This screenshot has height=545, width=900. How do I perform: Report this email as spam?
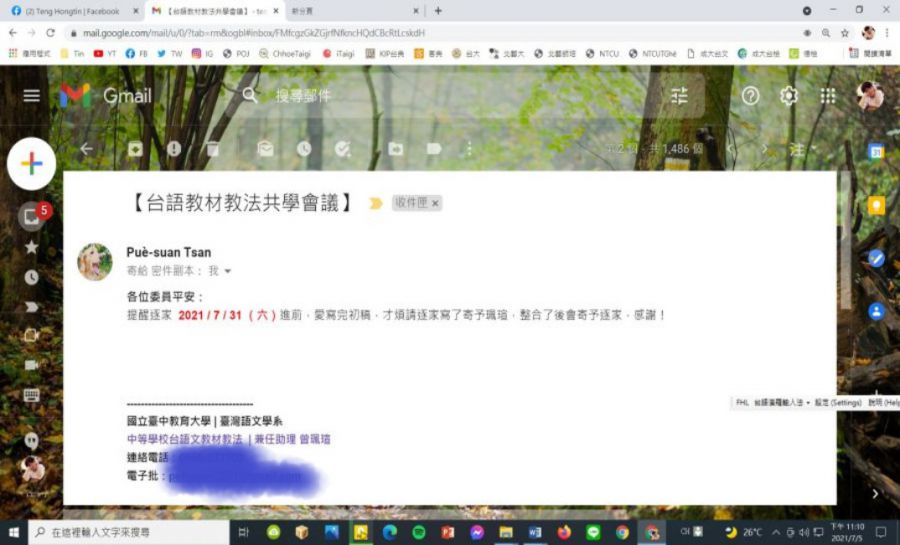click(174, 149)
